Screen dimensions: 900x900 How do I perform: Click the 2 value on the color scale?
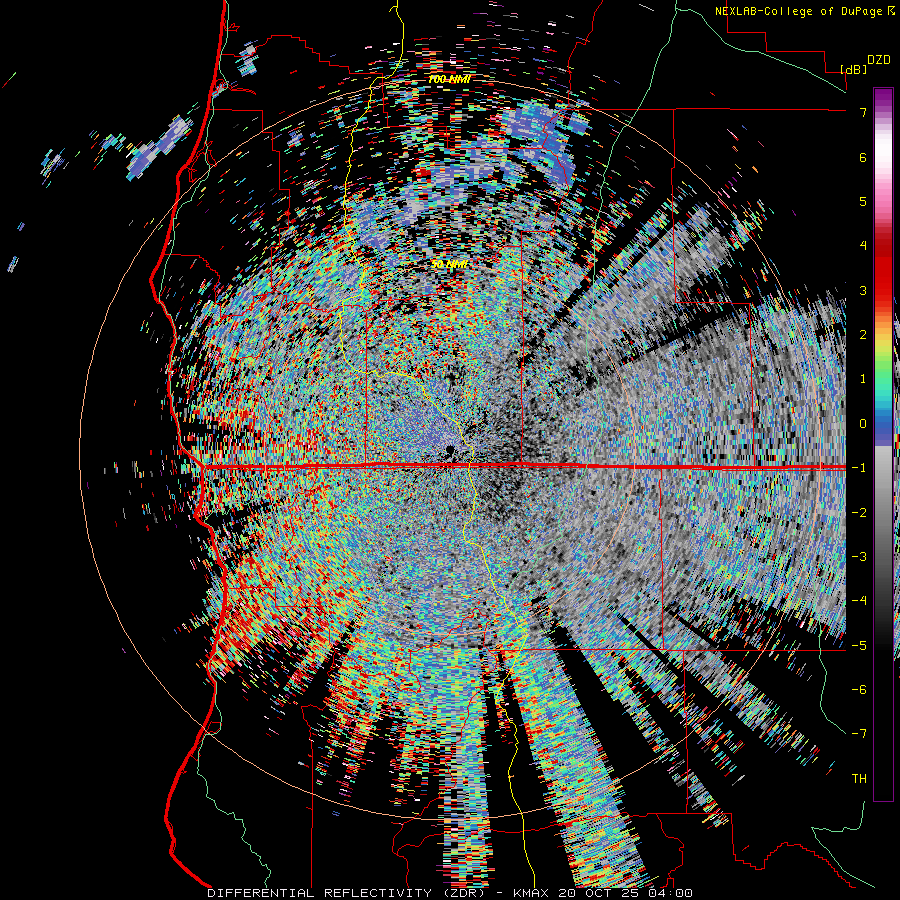[x=863, y=335]
